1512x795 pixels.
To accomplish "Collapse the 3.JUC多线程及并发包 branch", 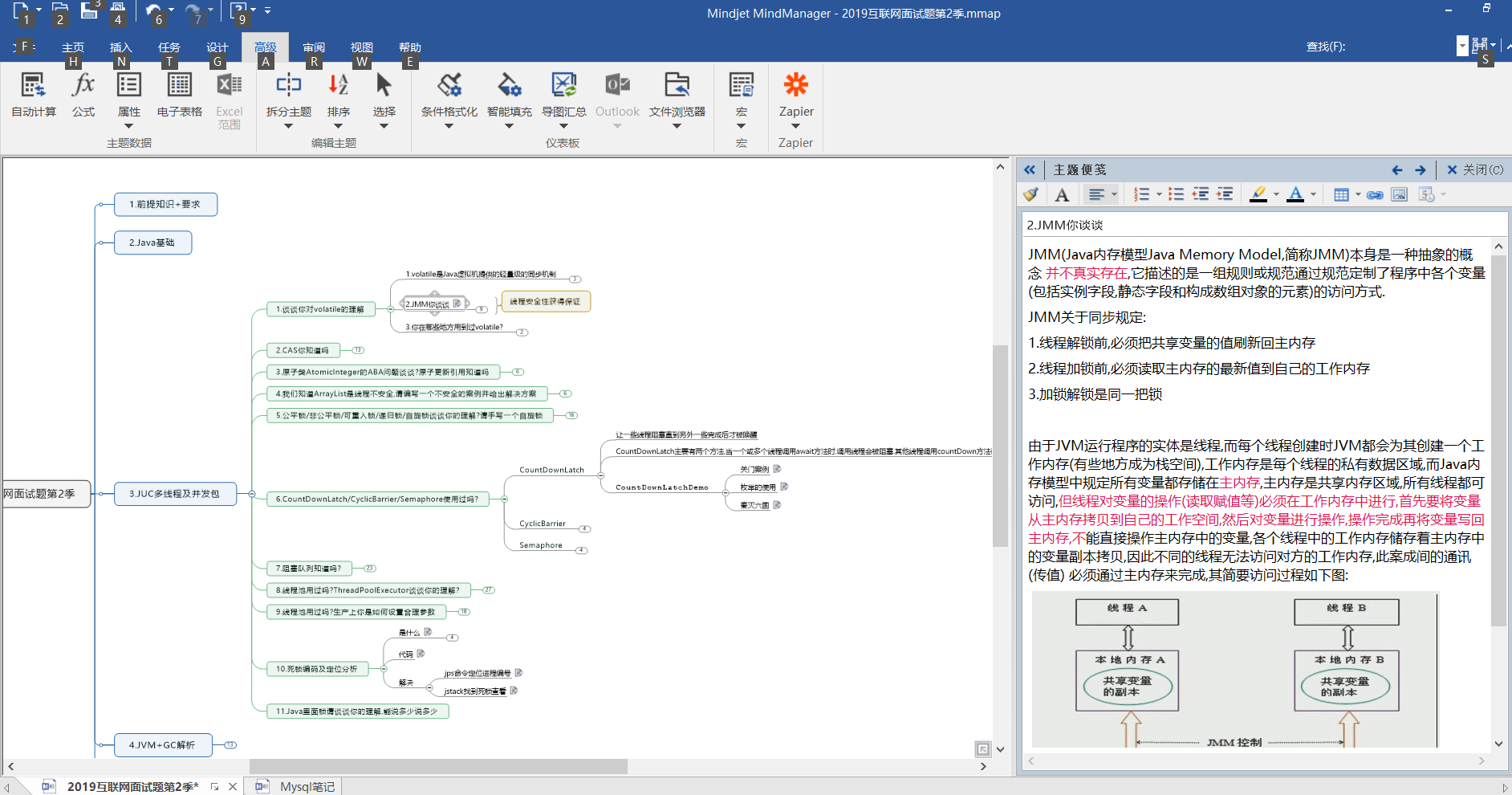I will point(252,494).
